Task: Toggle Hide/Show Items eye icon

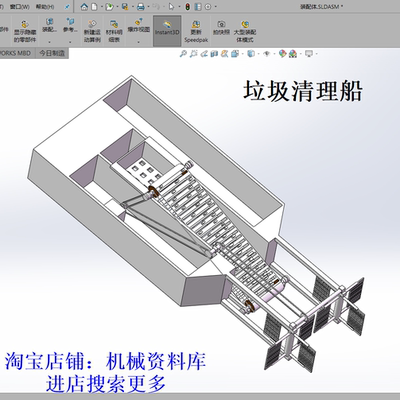Action: tap(266, 54)
